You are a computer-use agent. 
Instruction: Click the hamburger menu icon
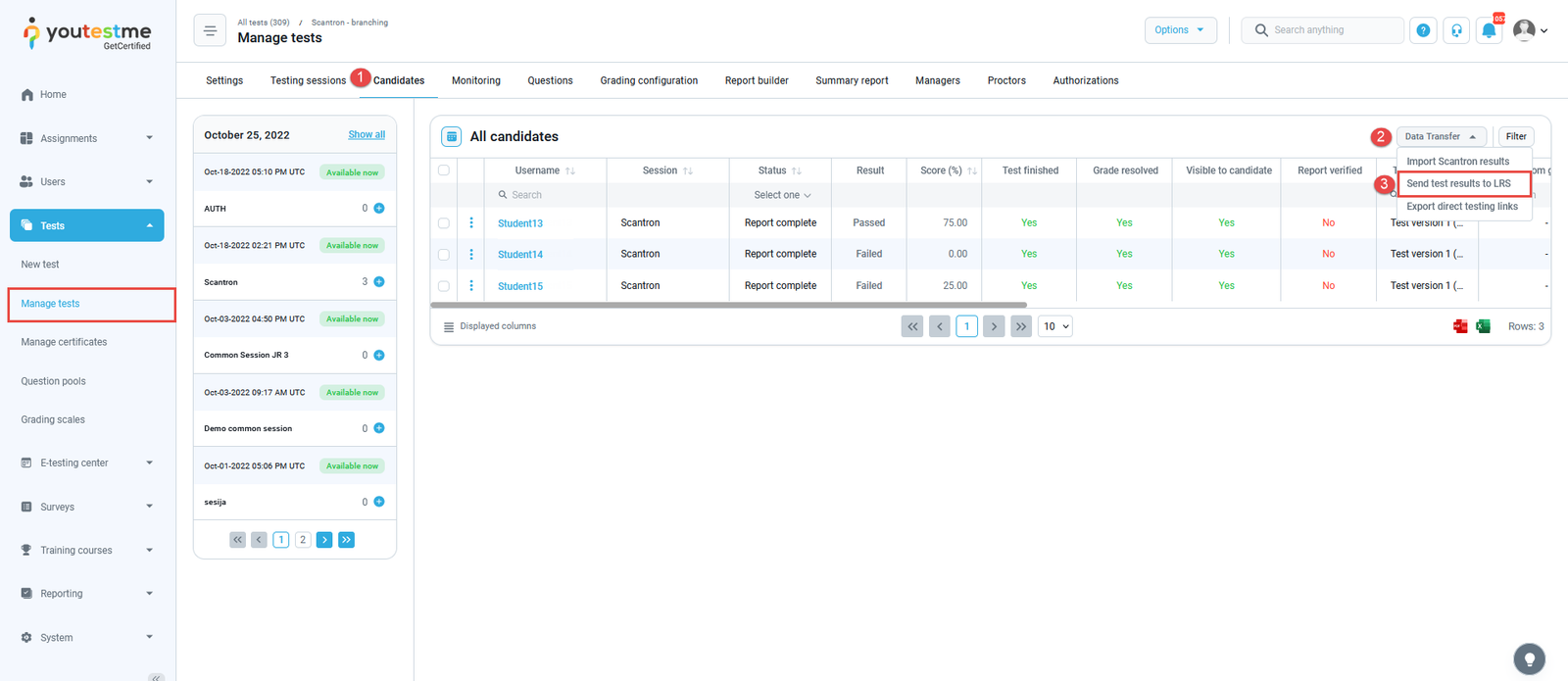(x=210, y=30)
